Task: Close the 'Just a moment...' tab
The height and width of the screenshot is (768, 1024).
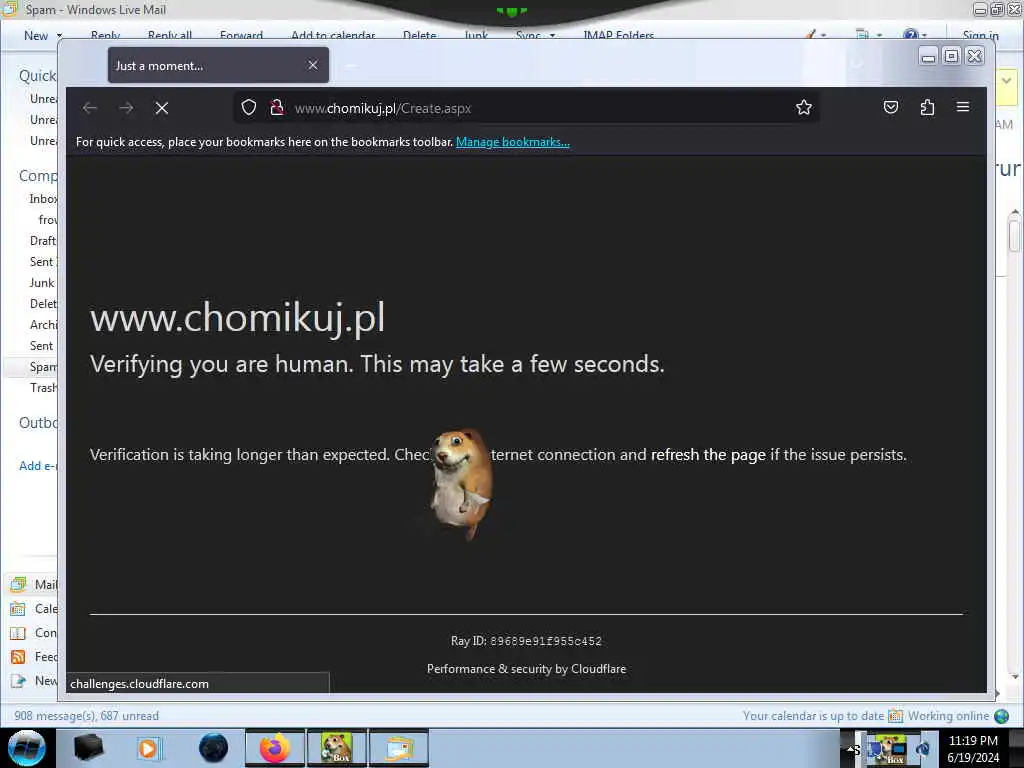Action: (x=313, y=65)
